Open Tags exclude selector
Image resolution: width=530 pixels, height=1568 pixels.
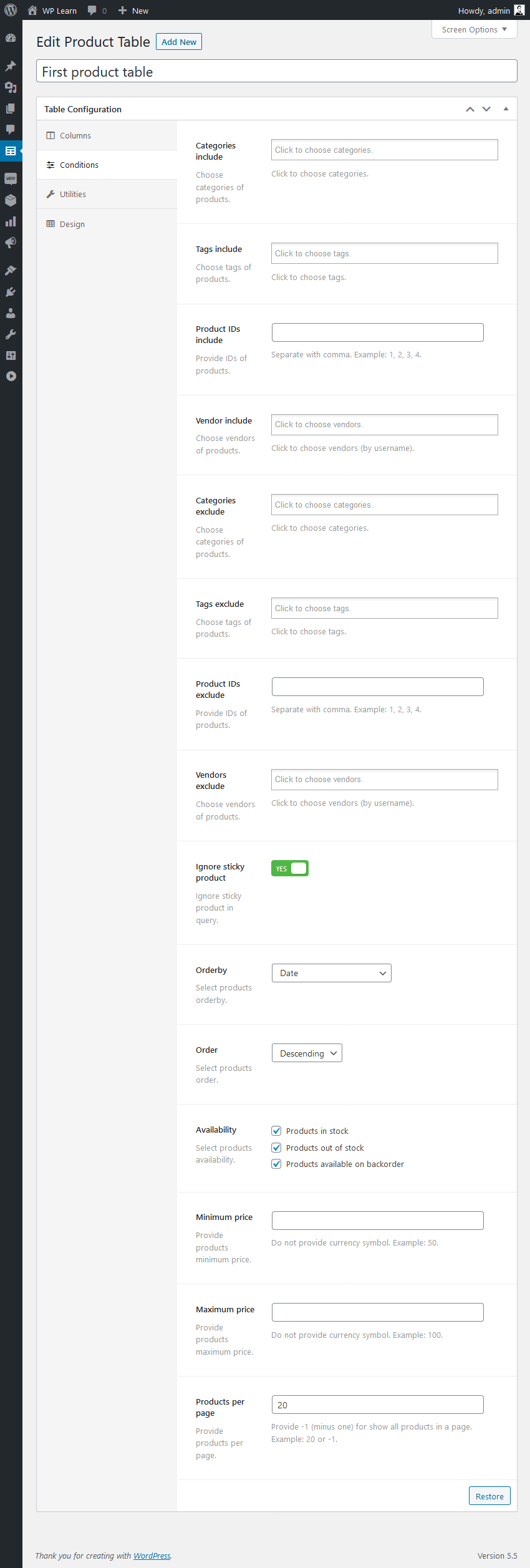pos(385,608)
